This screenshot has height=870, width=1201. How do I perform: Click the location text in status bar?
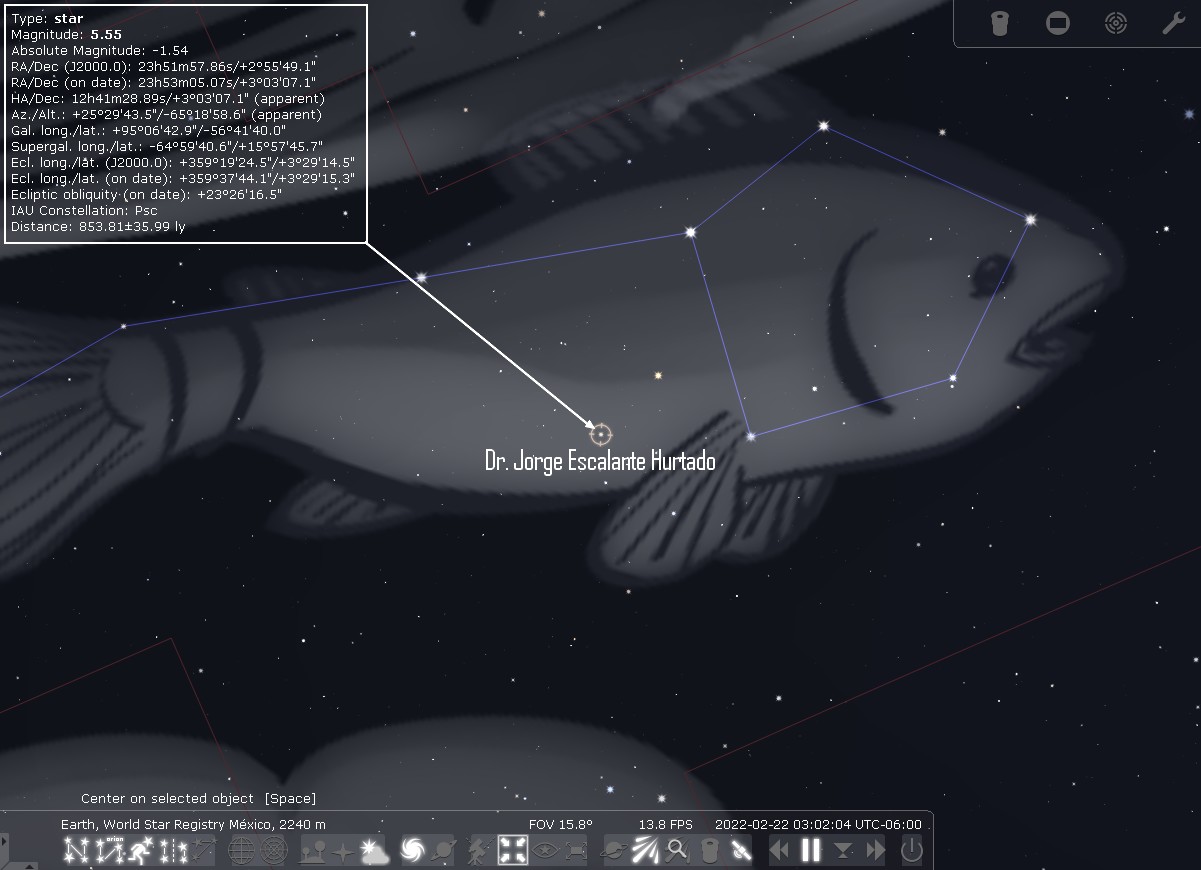[194, 825]
